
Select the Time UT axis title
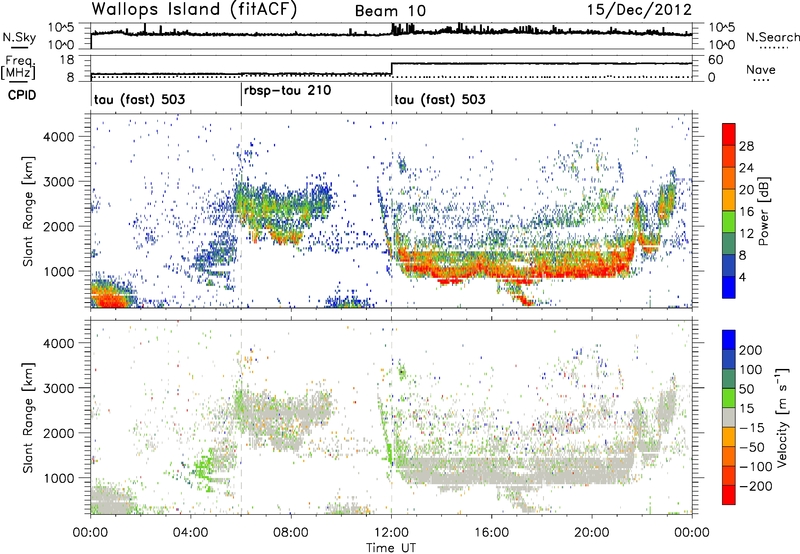click(x=391, y=547)
